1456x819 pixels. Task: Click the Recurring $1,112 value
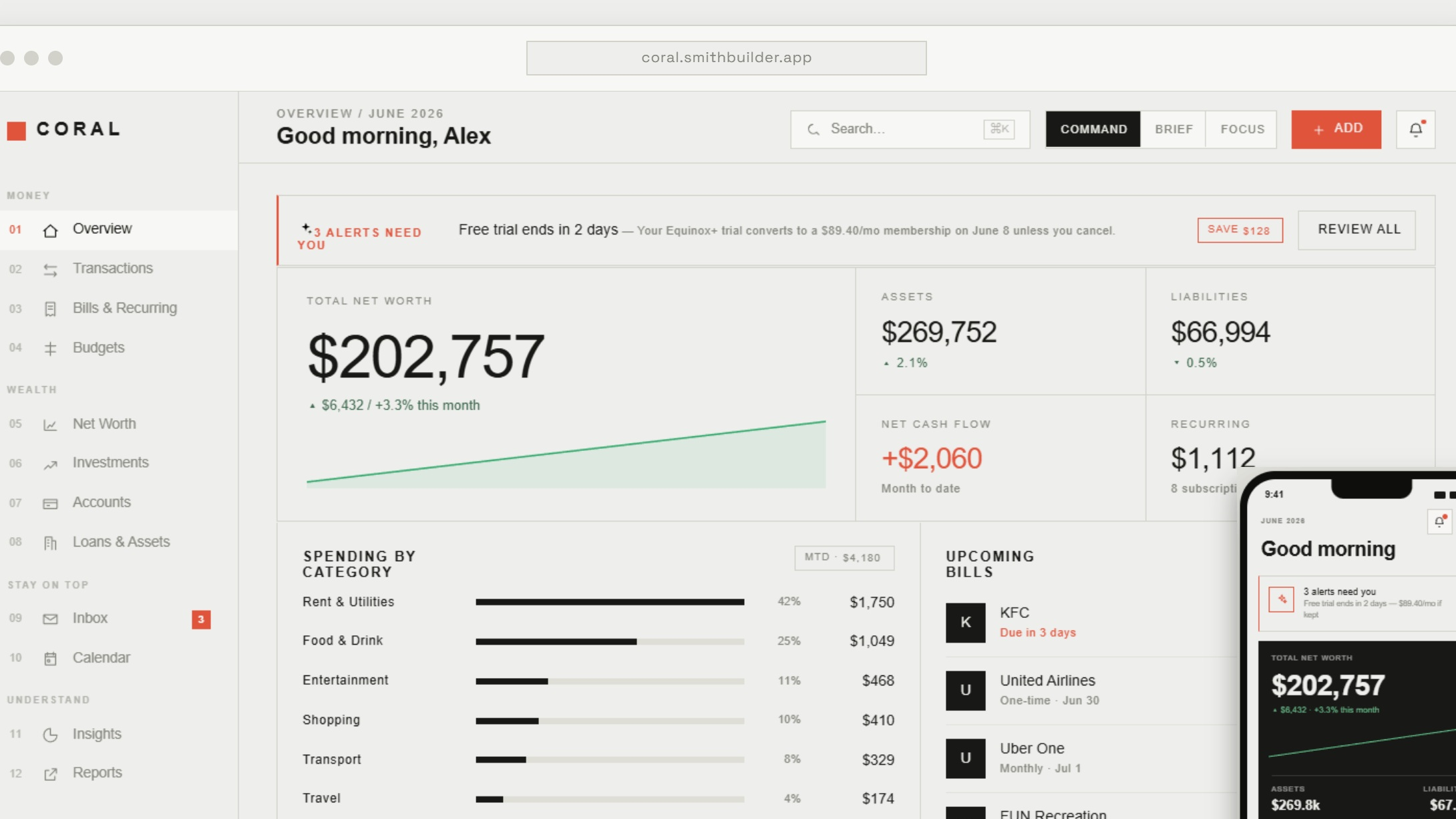coord(1213,458)
